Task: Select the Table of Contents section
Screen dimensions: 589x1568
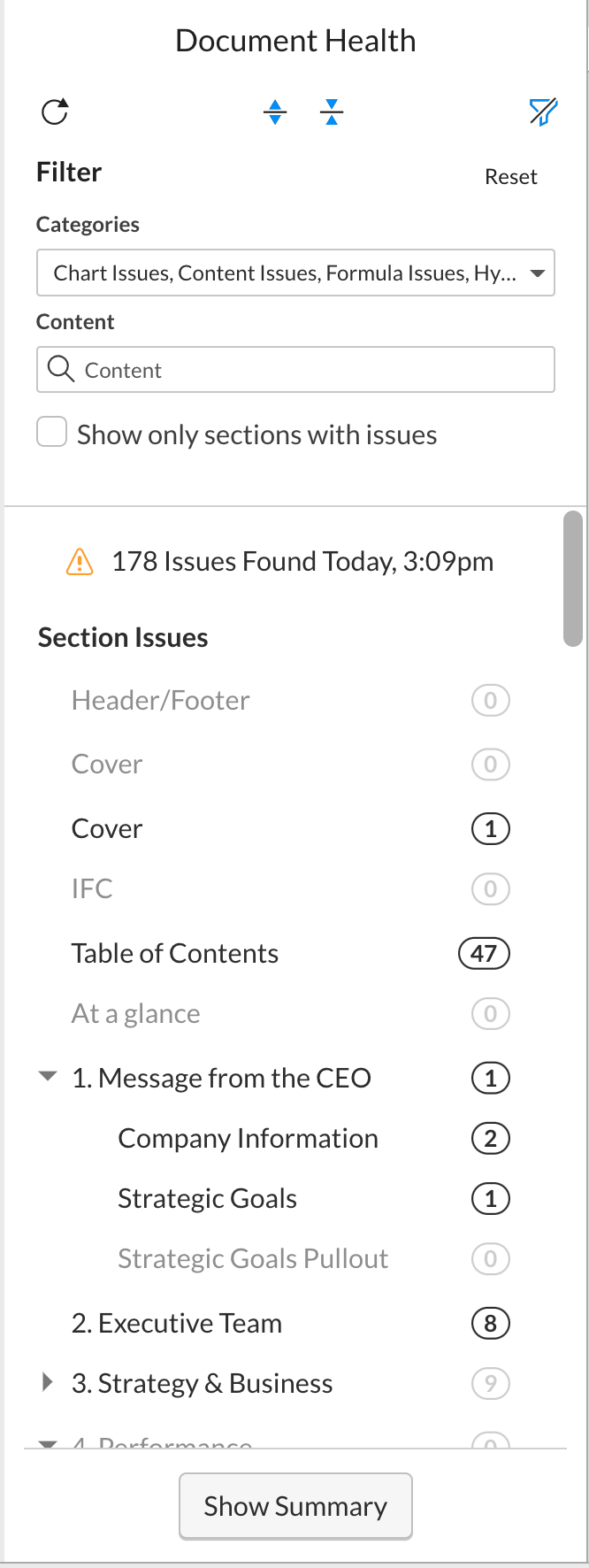Action: pyautogui.click(x=175, y=954)
